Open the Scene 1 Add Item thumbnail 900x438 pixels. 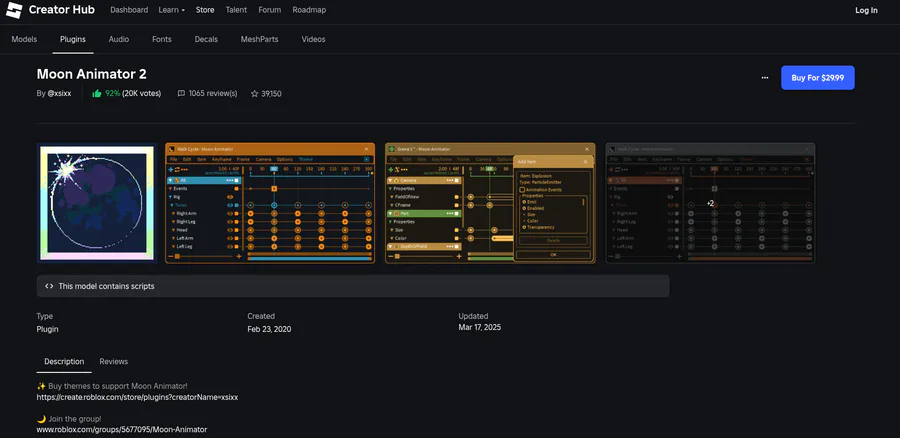pos(490,203)
